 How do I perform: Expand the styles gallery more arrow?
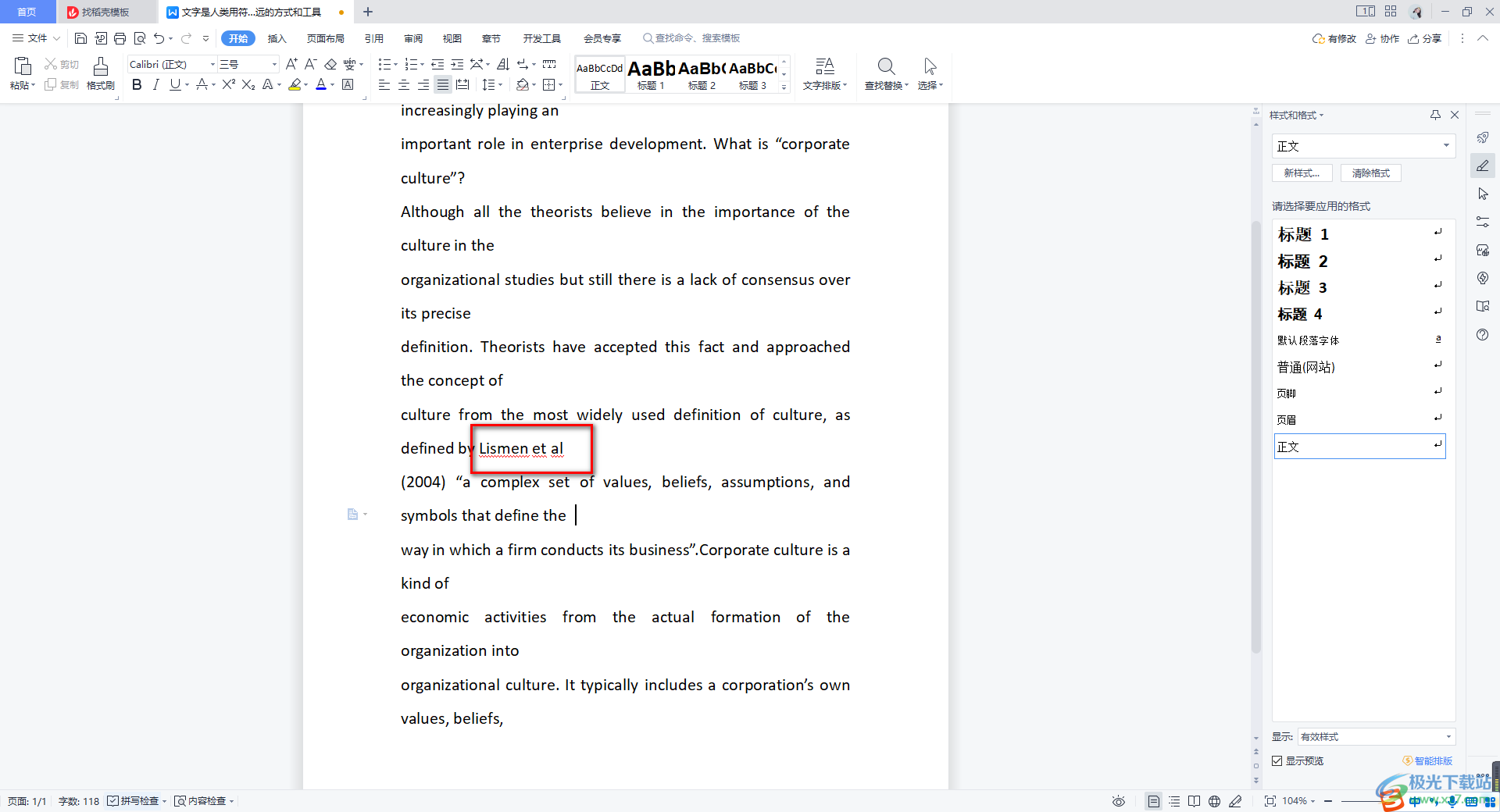[784, 87]
